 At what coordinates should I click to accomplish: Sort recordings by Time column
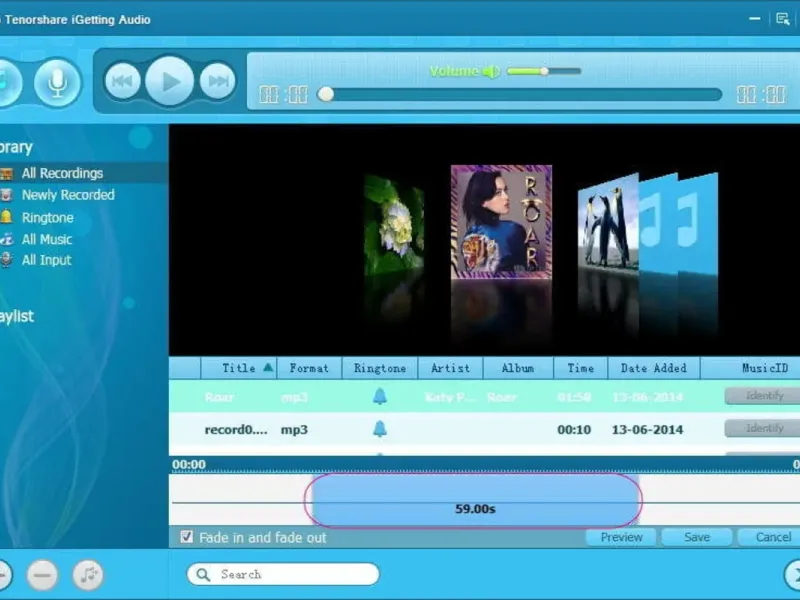click(581, 368)
